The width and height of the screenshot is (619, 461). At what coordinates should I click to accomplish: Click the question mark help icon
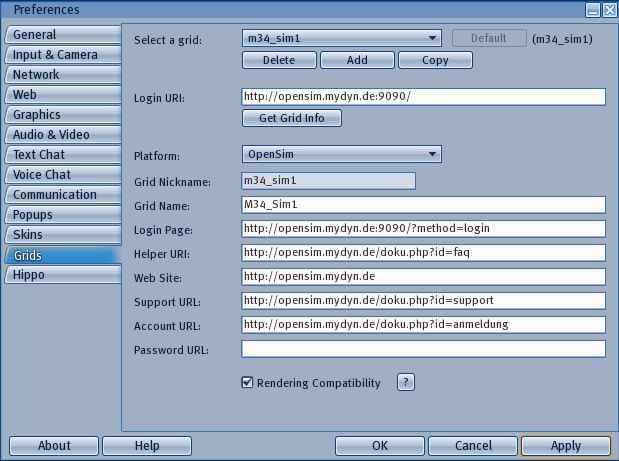(x=406, y=382)
